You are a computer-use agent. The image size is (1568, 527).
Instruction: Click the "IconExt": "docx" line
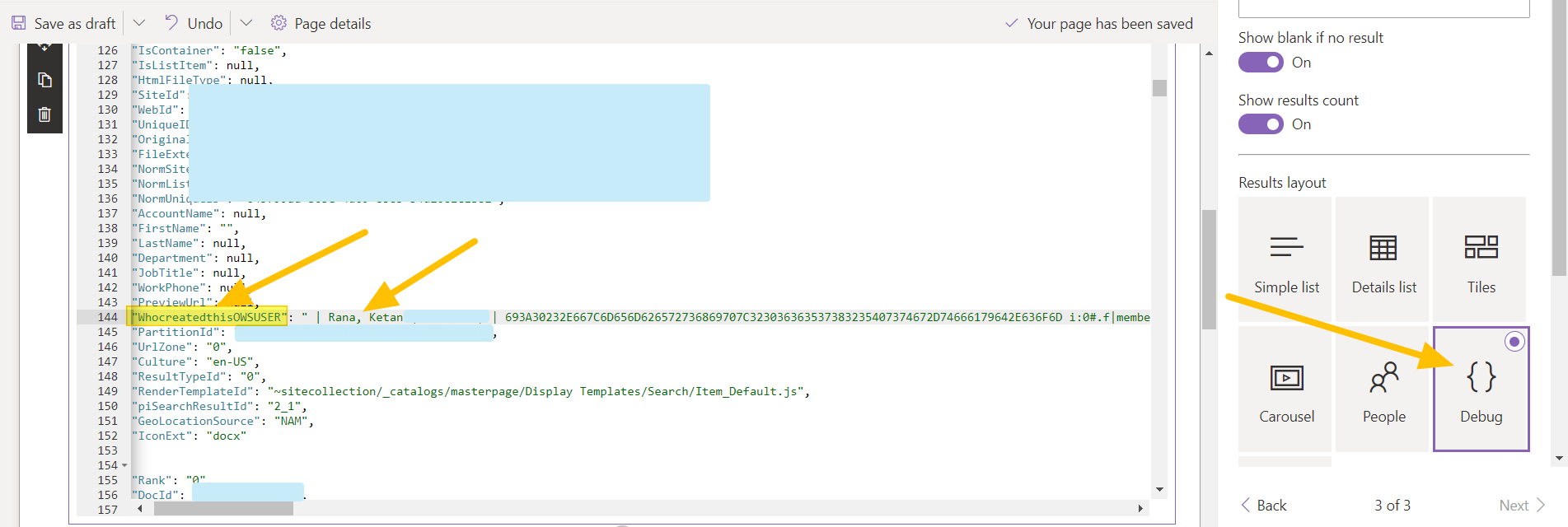(x=189, y=436)
